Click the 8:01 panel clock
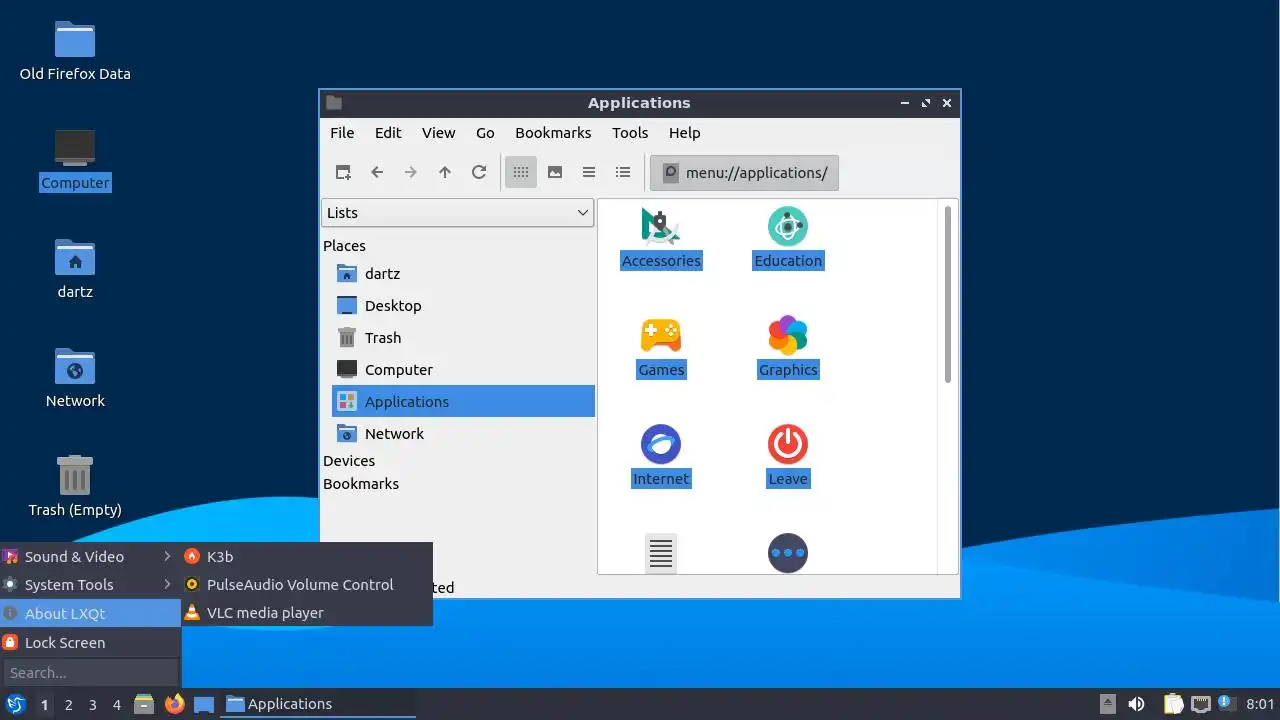Viewport: 1280px width, 720px height. (x=1260, y=704)
